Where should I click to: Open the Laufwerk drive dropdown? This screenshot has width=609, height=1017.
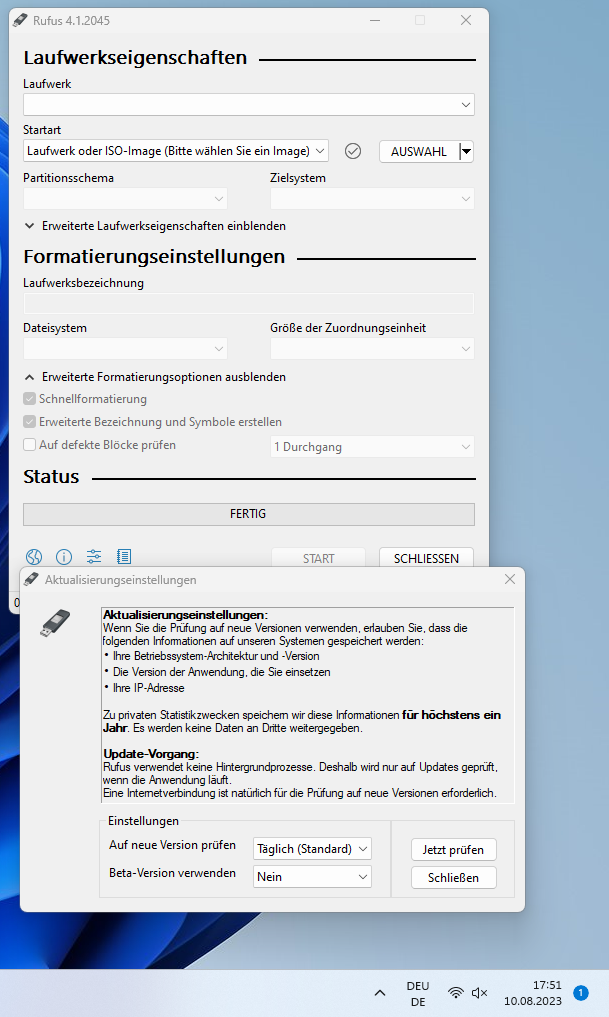point(249,104)
